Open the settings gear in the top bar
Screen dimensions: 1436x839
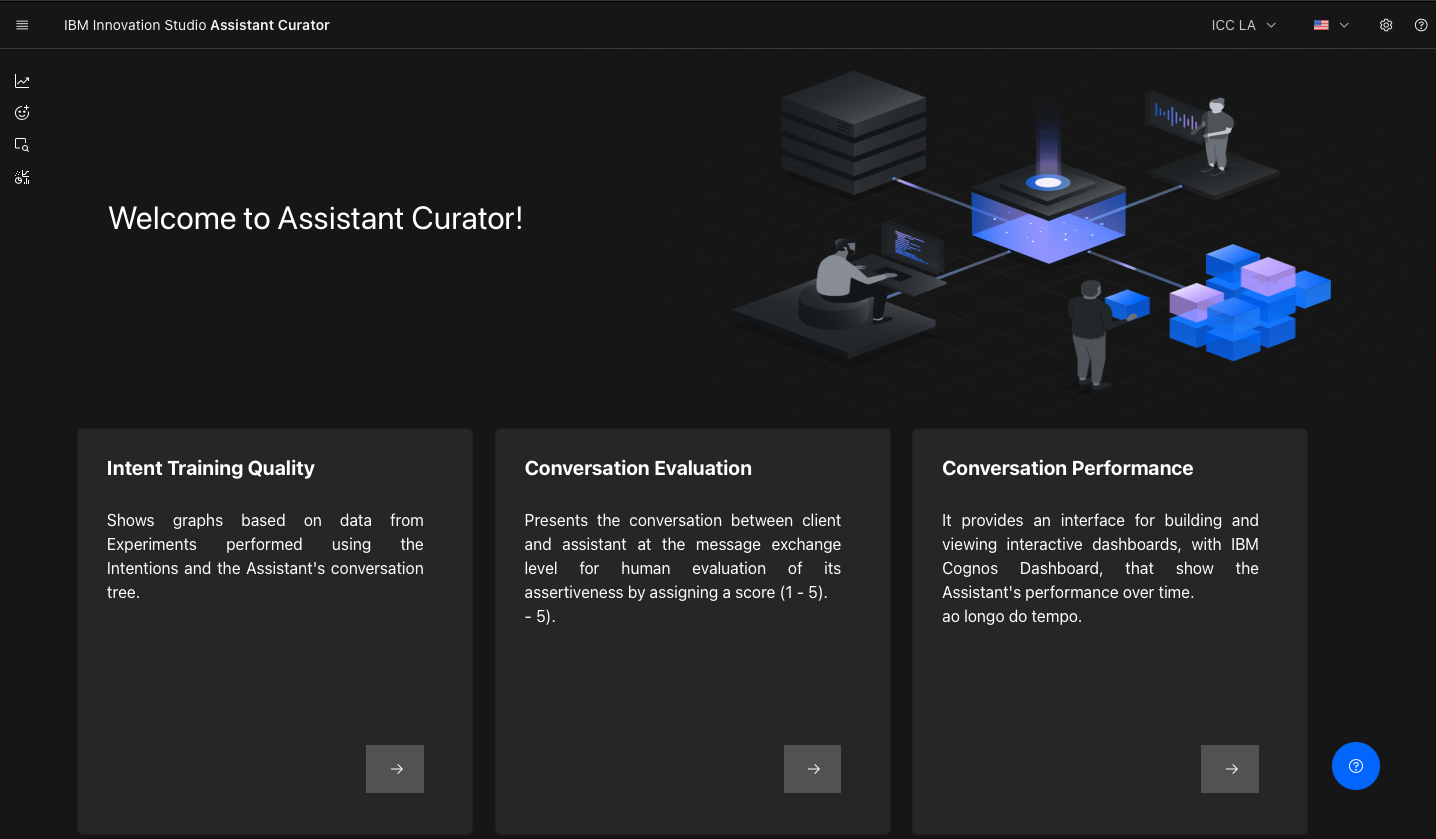point(1386,25)
